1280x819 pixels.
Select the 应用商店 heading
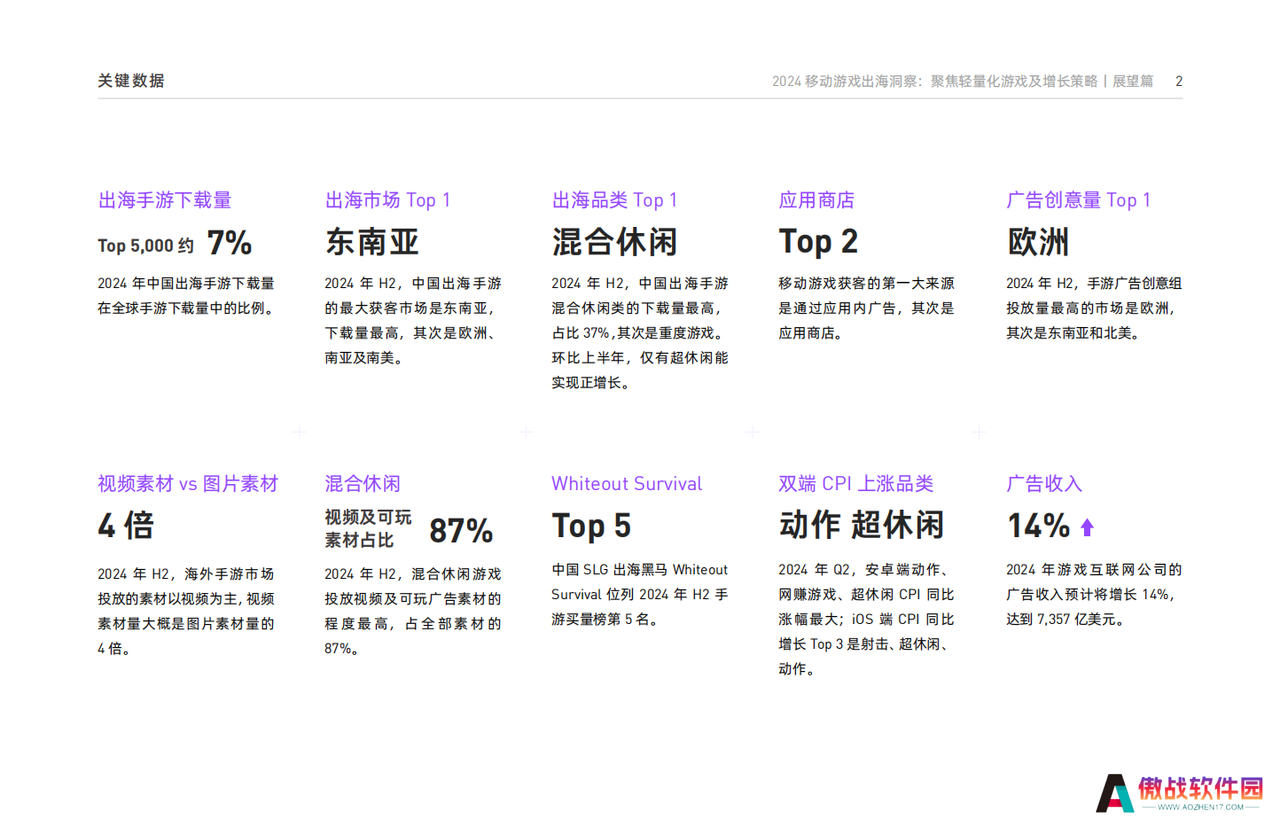pos(817,200)
